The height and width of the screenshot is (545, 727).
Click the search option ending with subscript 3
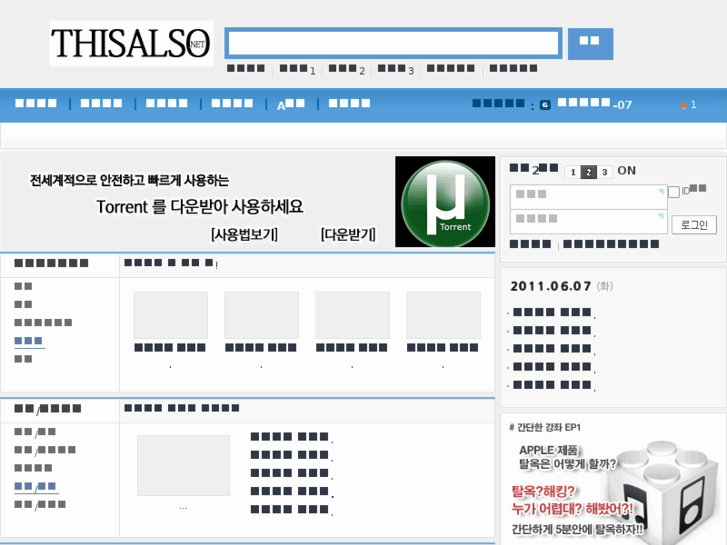[x=395, y=69]
